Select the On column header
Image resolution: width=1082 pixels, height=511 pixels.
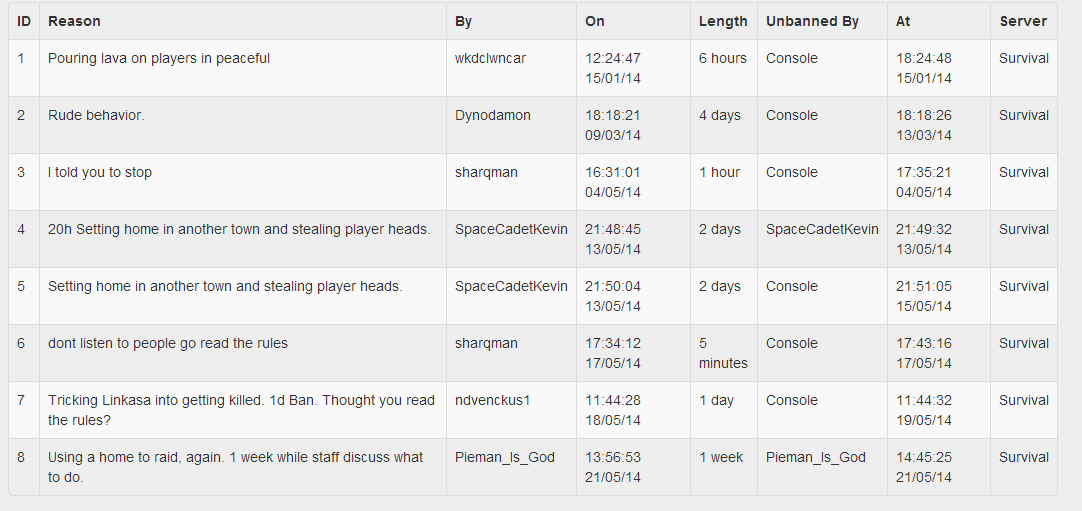[595, 21]
